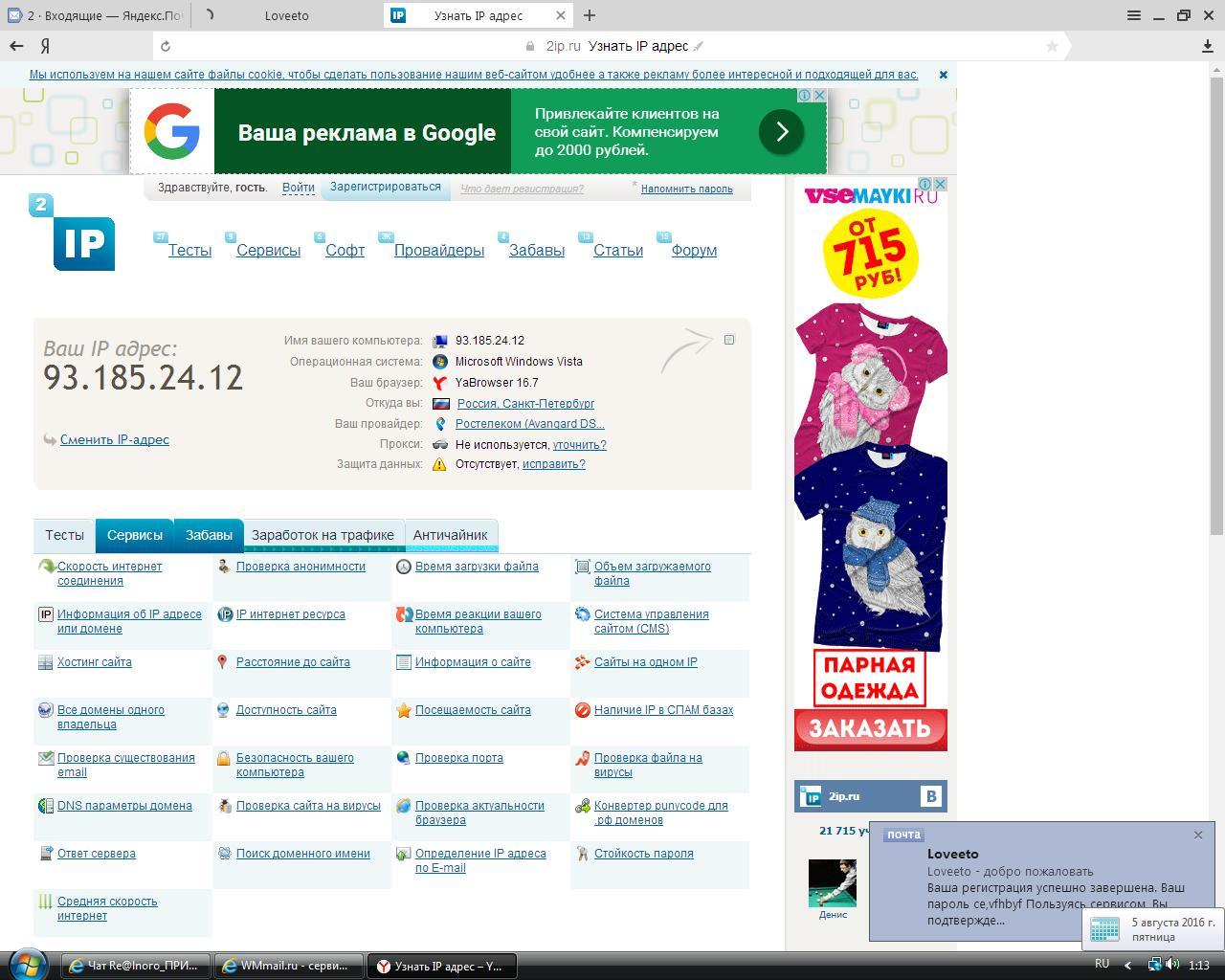This screenshot has width=1225, height=980.
Task: Click the ЗАКАЗАТЬ button in side ad
Action: pos(870,729)
